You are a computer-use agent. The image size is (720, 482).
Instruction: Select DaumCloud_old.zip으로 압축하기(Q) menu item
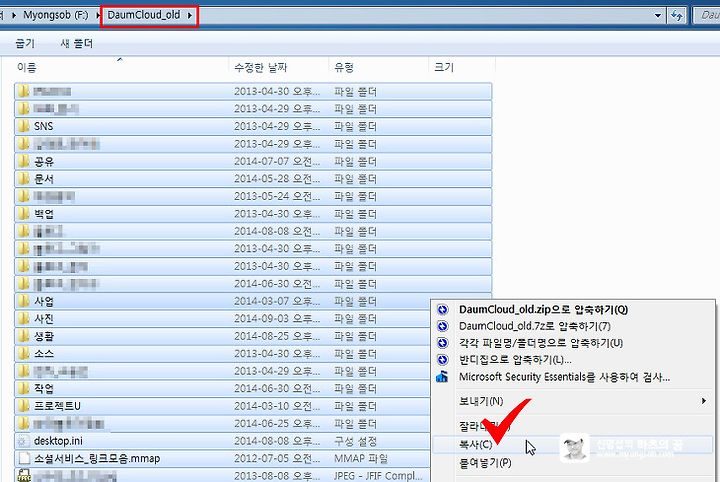coord(574,309)
